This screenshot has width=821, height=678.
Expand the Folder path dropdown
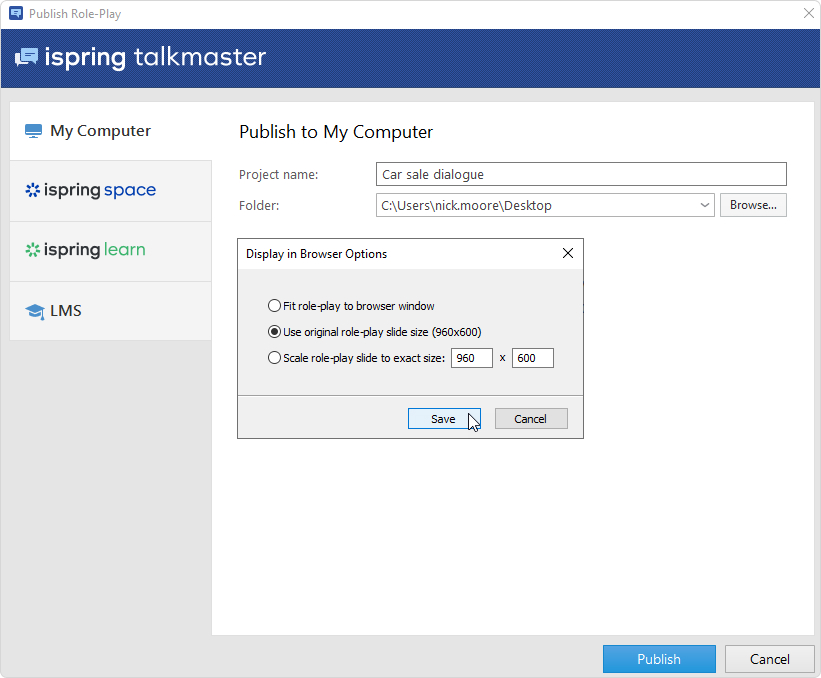(x=706, y=205)
